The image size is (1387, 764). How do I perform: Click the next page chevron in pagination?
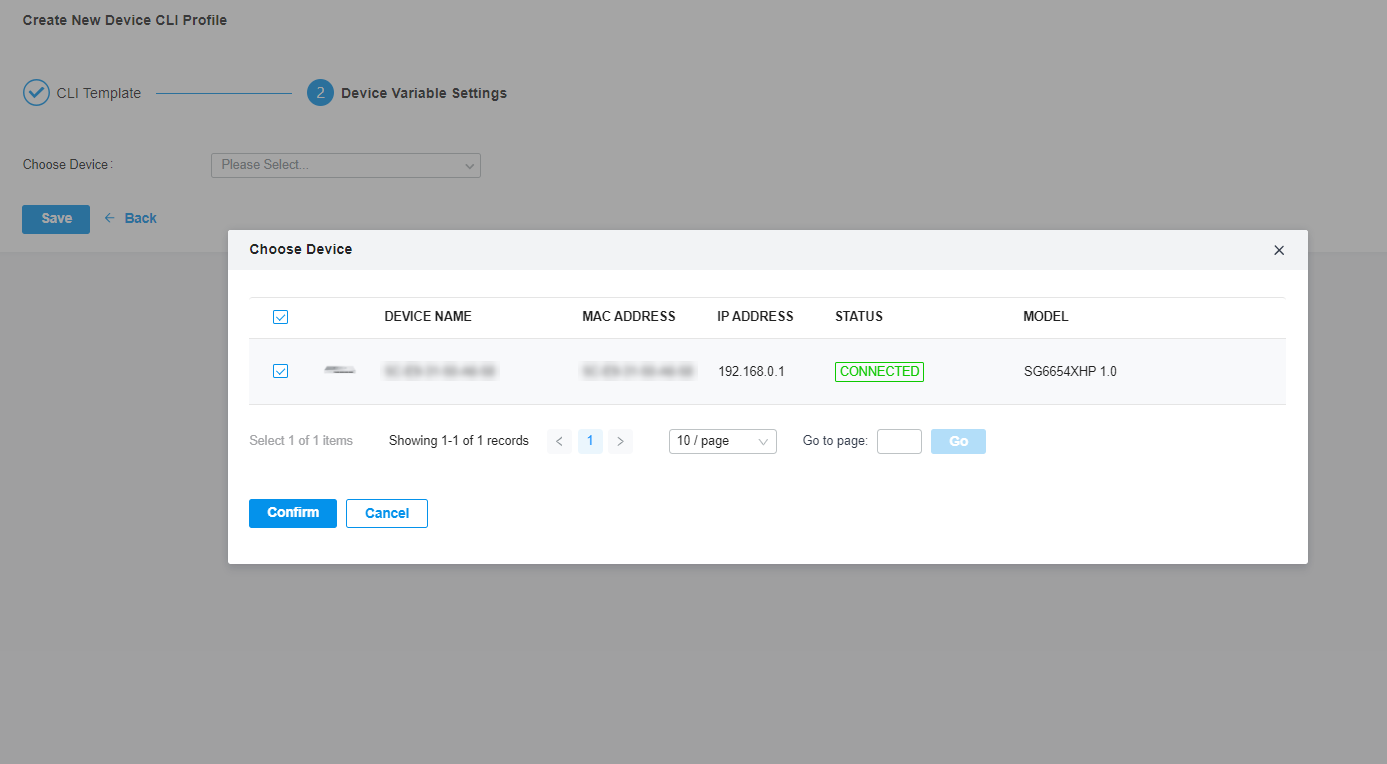[621, 441]
